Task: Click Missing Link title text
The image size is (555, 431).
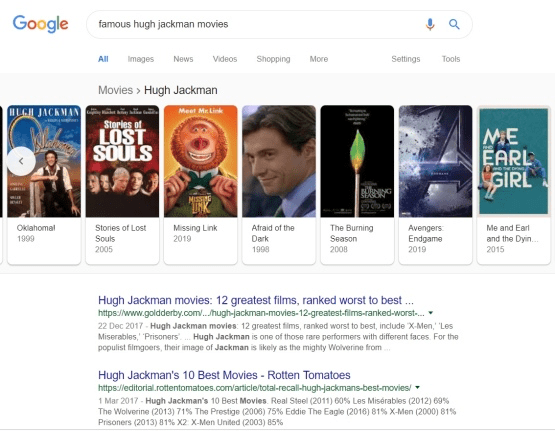Action: pos(195,228)
